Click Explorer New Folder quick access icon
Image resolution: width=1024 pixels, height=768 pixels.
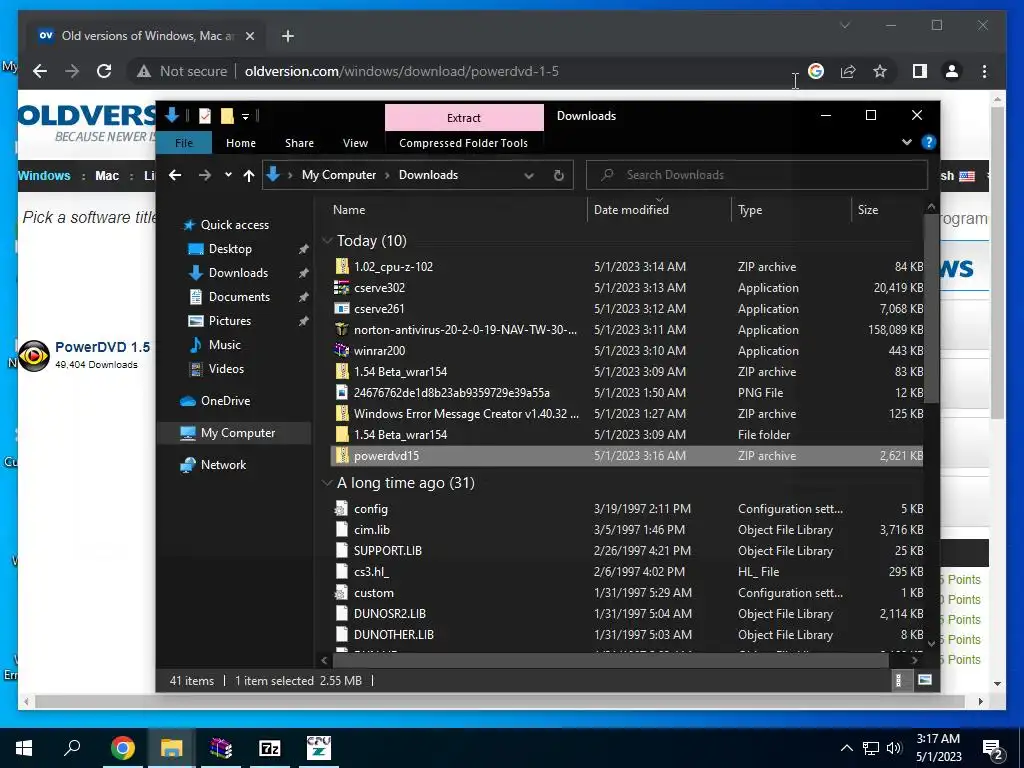(227, 116)
